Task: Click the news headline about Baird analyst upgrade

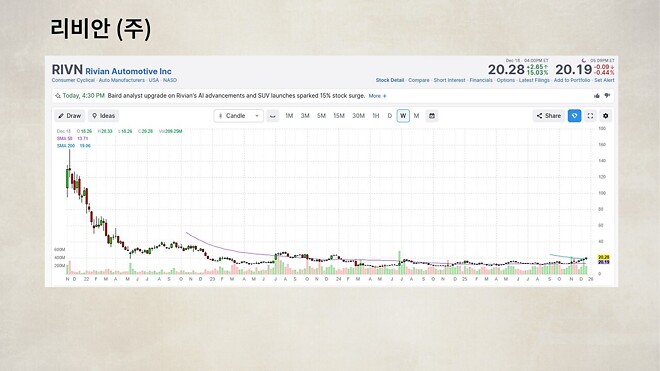Action: (236, 96)
